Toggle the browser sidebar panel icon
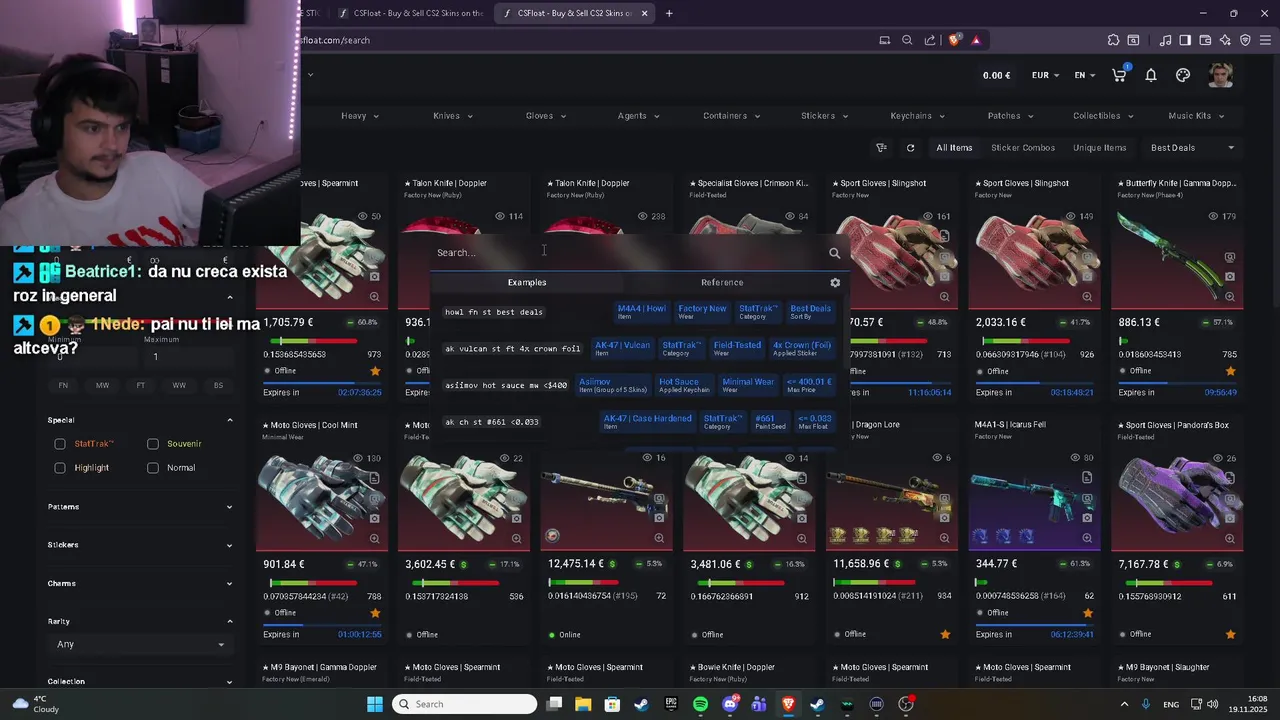 coord(1185,40)
